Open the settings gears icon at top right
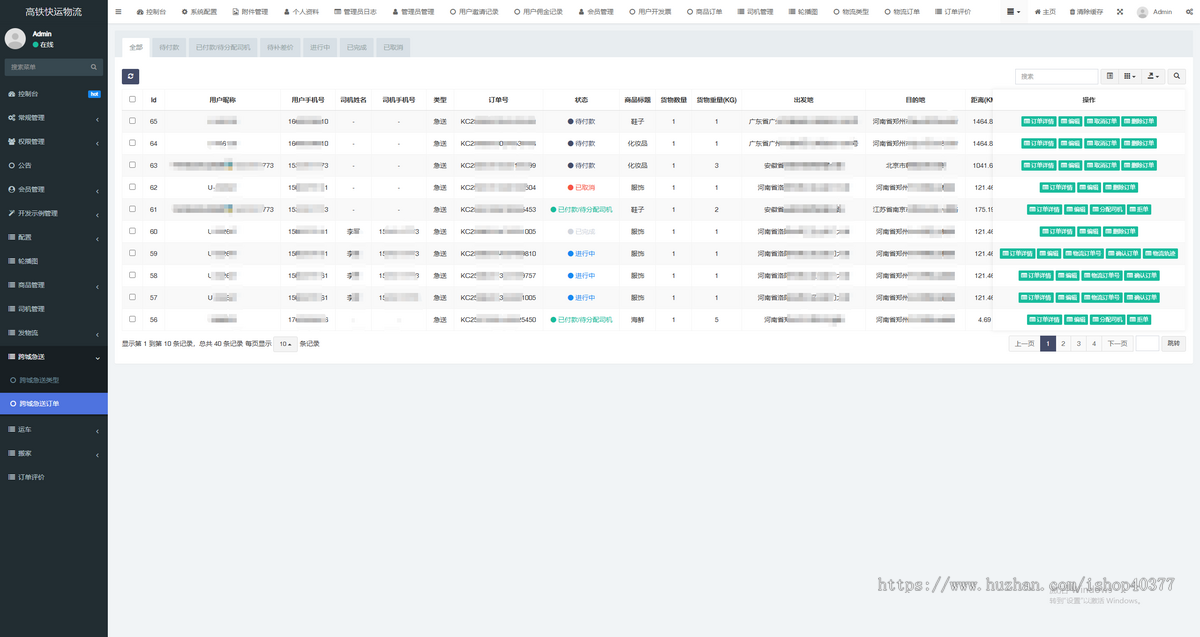Viewport: 1200px width, 637px height. (x=1187, y=12)
